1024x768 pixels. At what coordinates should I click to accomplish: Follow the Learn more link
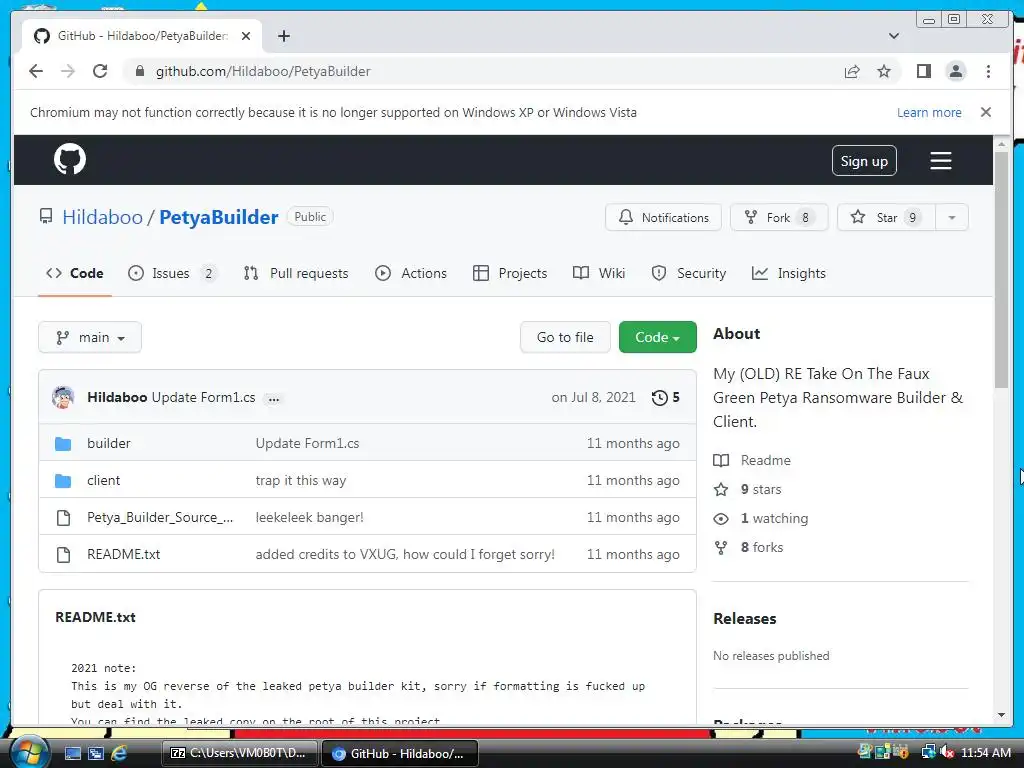pyautogui.click(x=929, y=112)
